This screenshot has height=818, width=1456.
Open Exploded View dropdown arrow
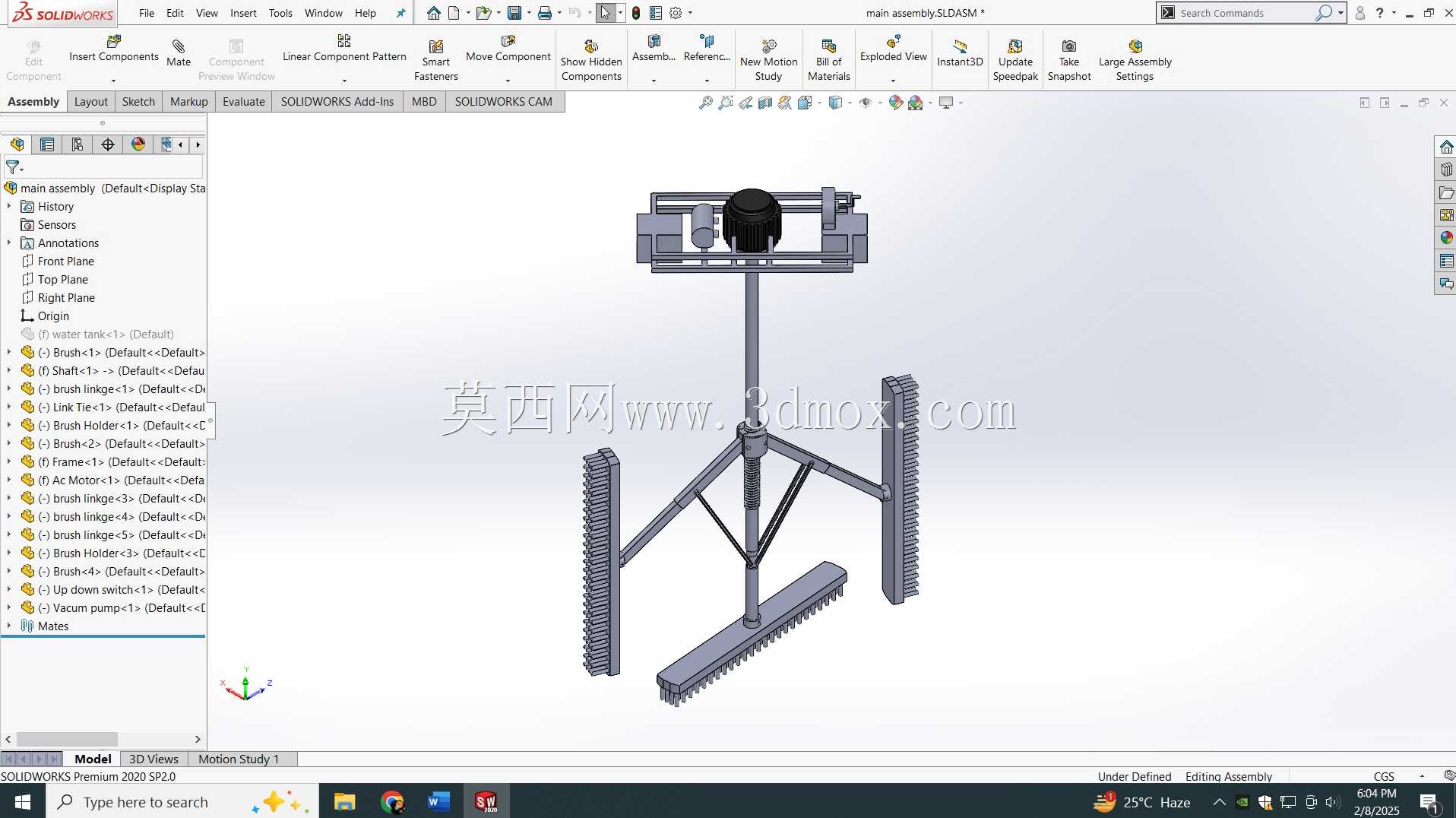coord(893,81)
